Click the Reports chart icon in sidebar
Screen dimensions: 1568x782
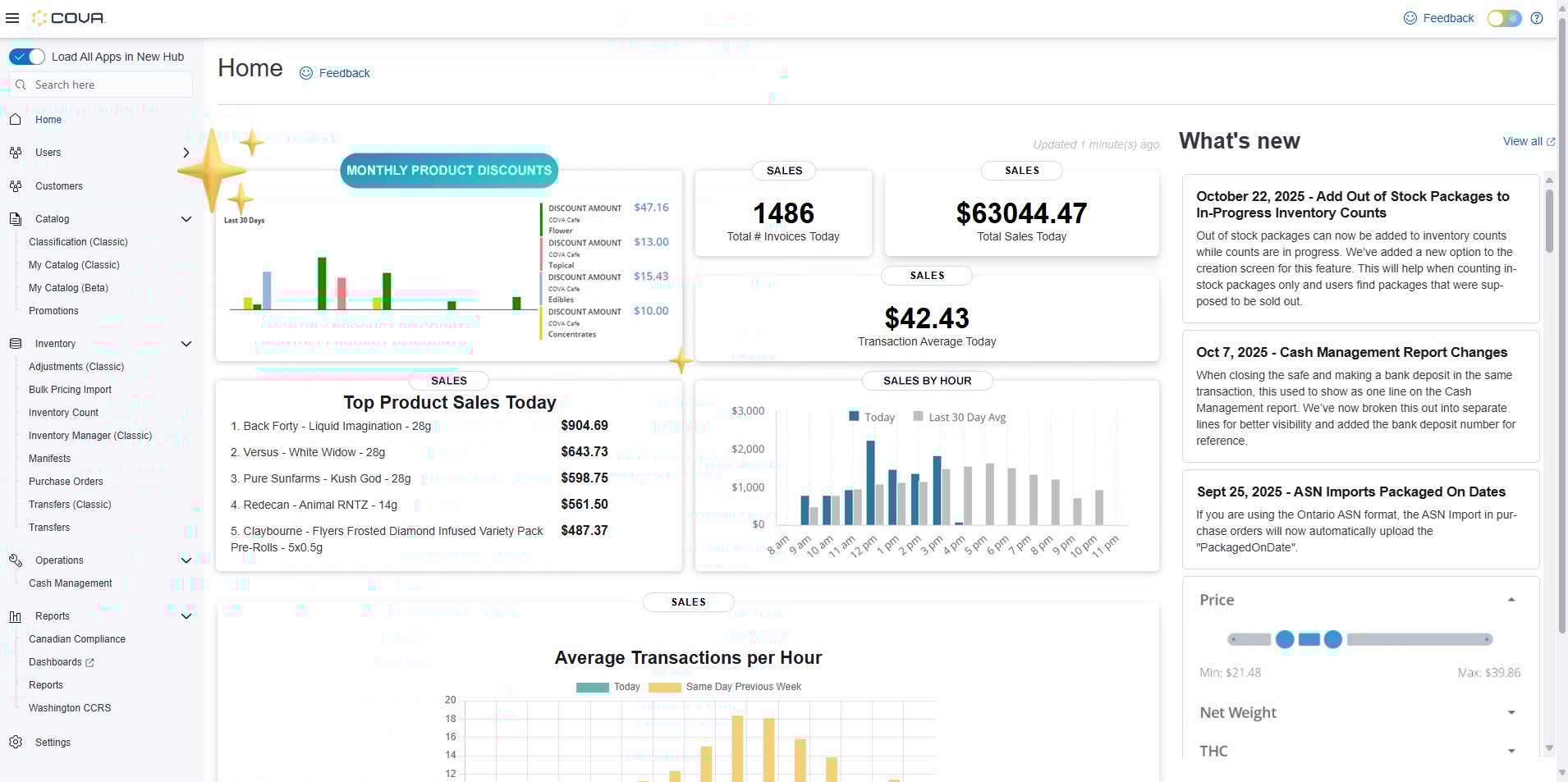[16, 616]
